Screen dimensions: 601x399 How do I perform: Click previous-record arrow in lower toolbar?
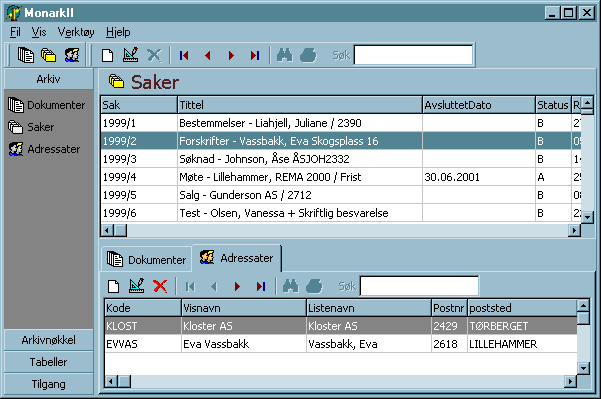point(214,286)
